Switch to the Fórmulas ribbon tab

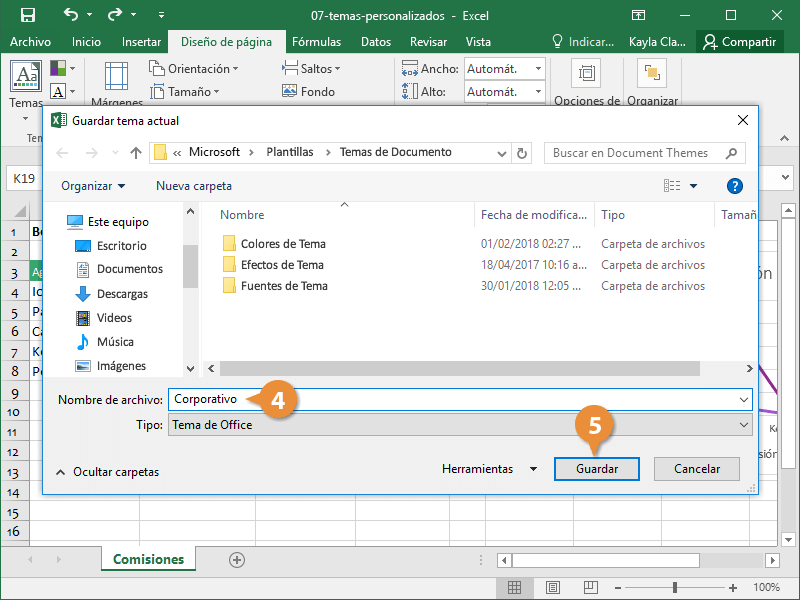pos(316,42)
